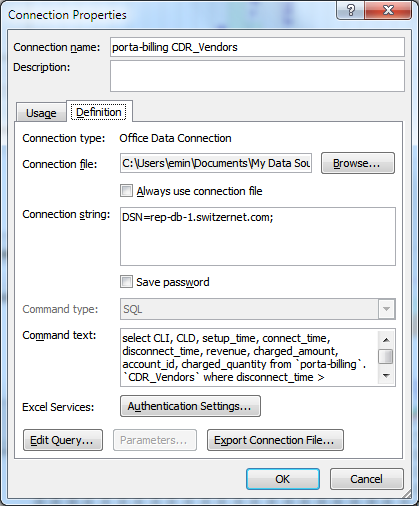Check the Save password option

click(x=126, y=282)
